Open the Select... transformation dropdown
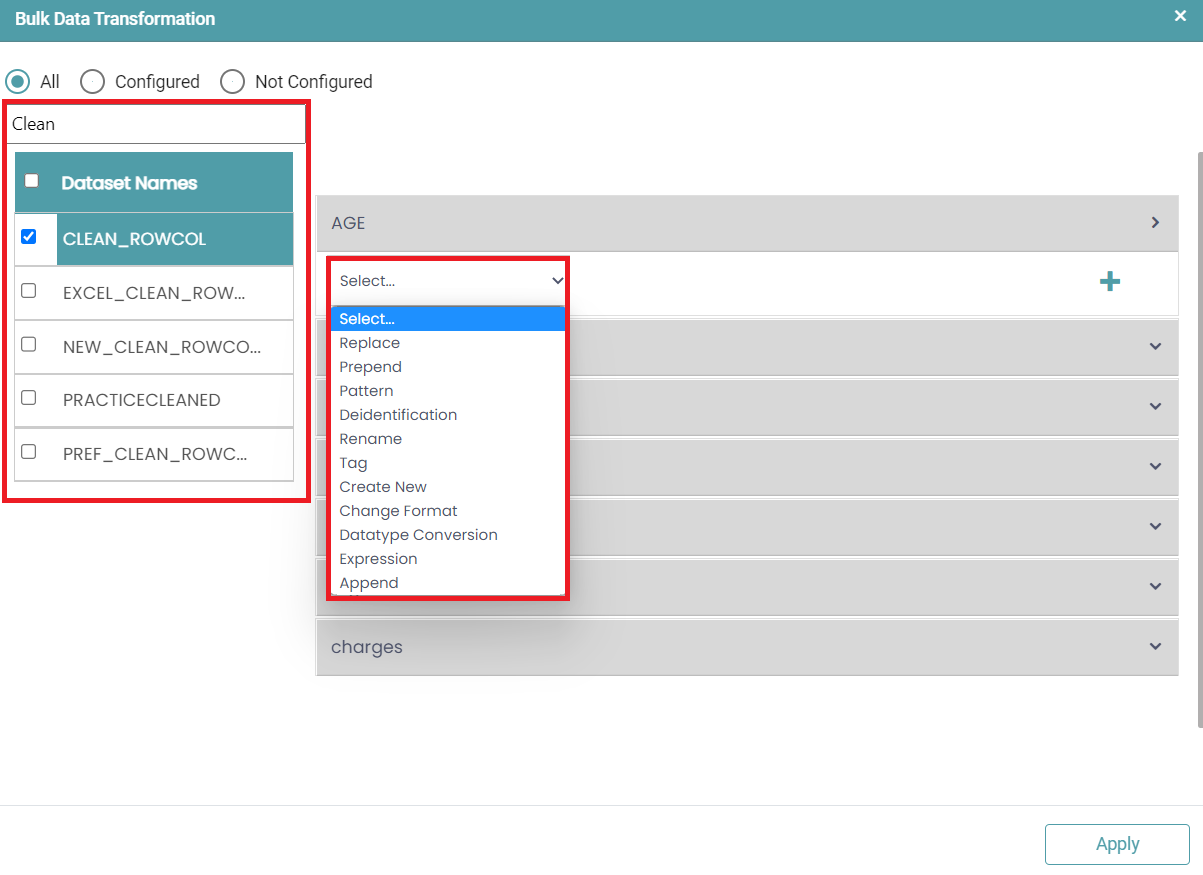This screenshot has width=1203, height=875. (450, 281)
